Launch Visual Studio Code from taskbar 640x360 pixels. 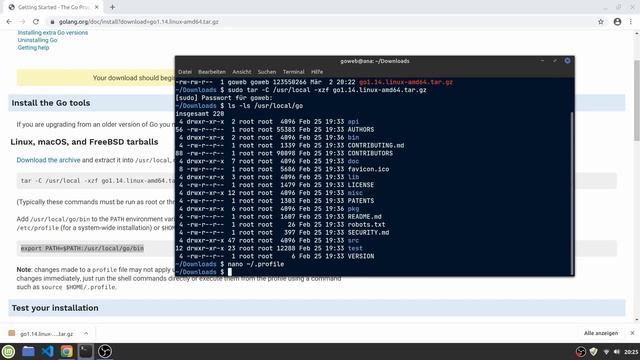(47, 351)
